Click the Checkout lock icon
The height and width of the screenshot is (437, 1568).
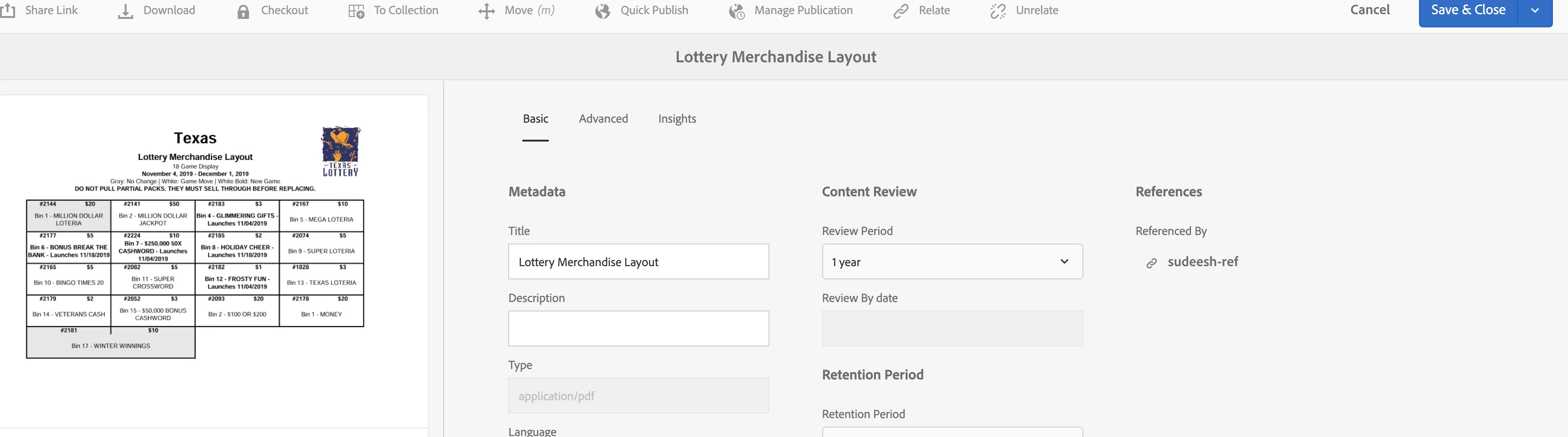click(243, 11)
